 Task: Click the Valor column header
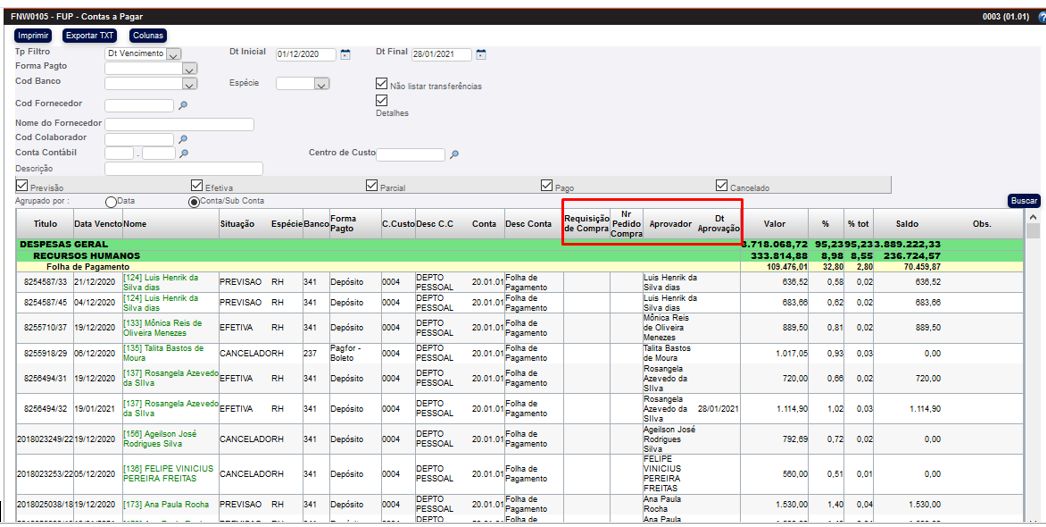tap(775, 224)
